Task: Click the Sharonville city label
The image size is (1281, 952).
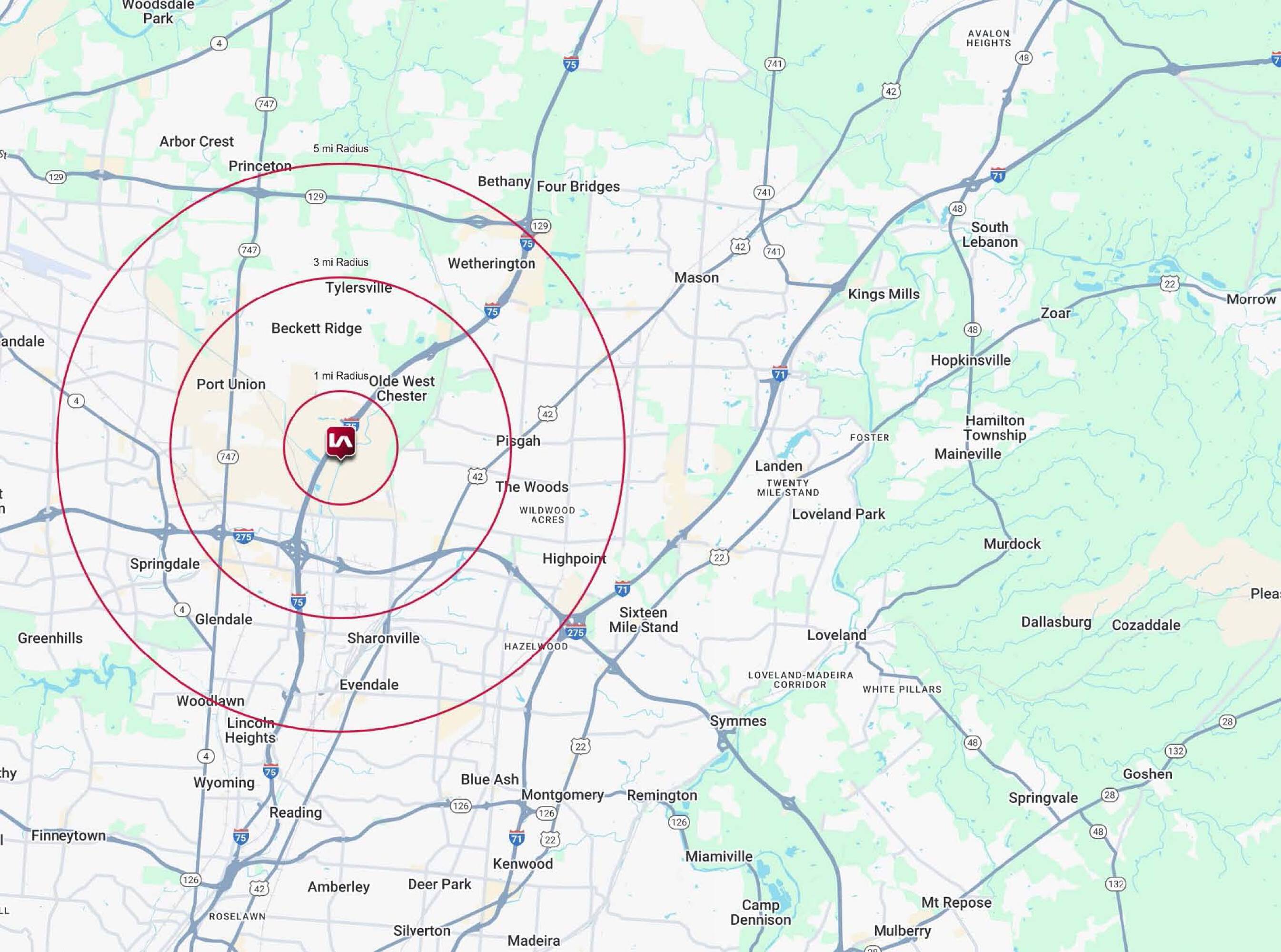Action: (383, 638)
